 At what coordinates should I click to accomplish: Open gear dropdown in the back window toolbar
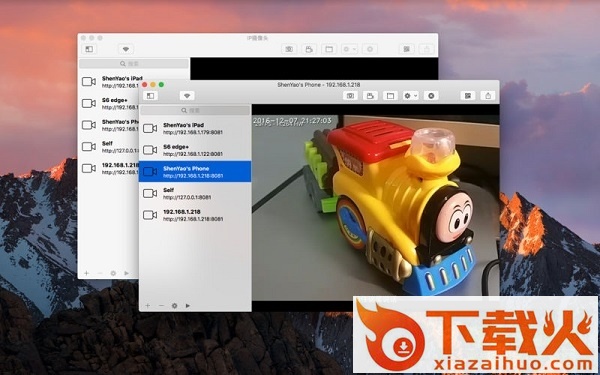[x=349, y=49]
